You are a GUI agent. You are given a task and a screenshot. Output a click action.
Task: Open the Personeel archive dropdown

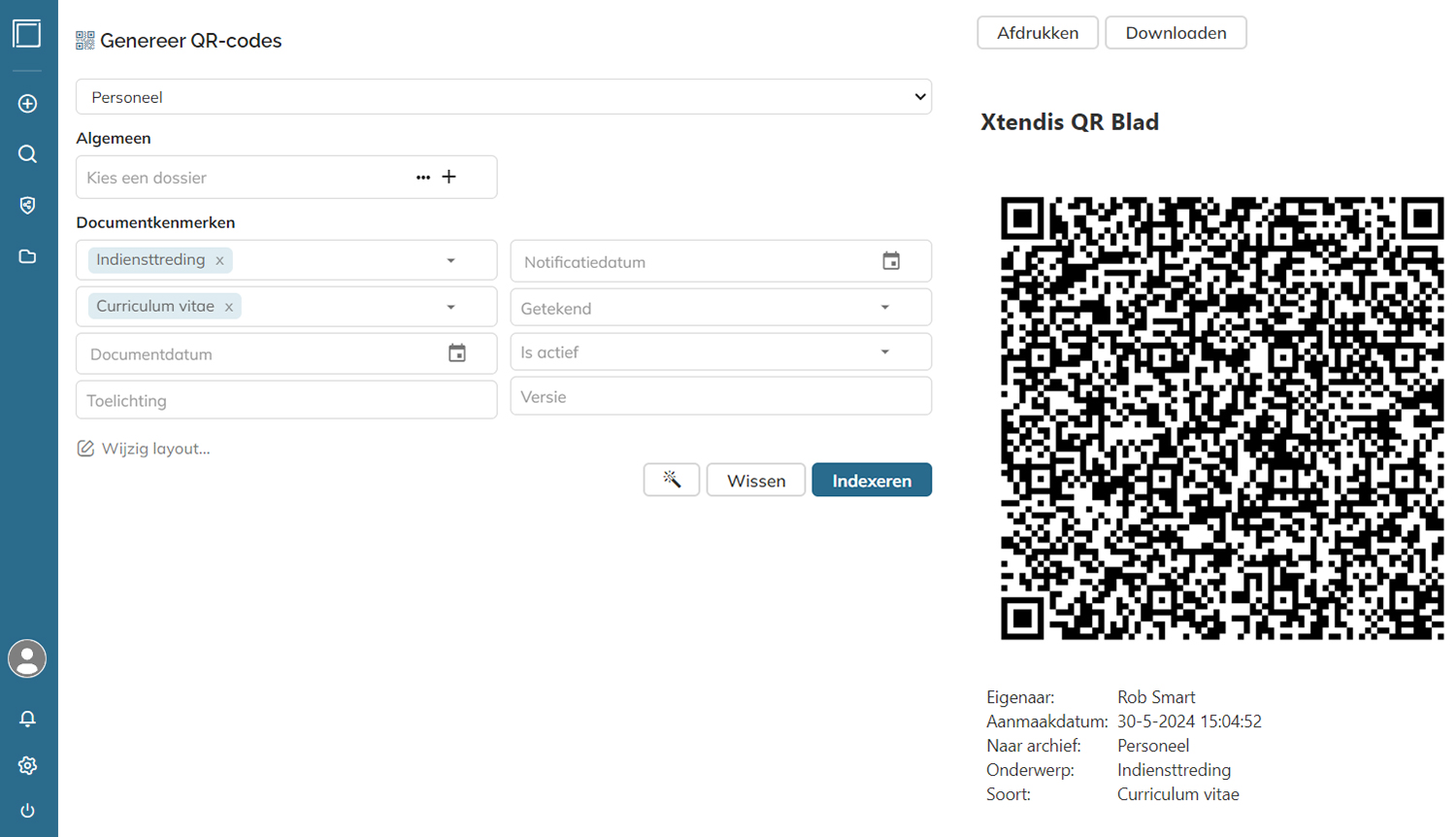pyautogui.click(x=504, y=97)
